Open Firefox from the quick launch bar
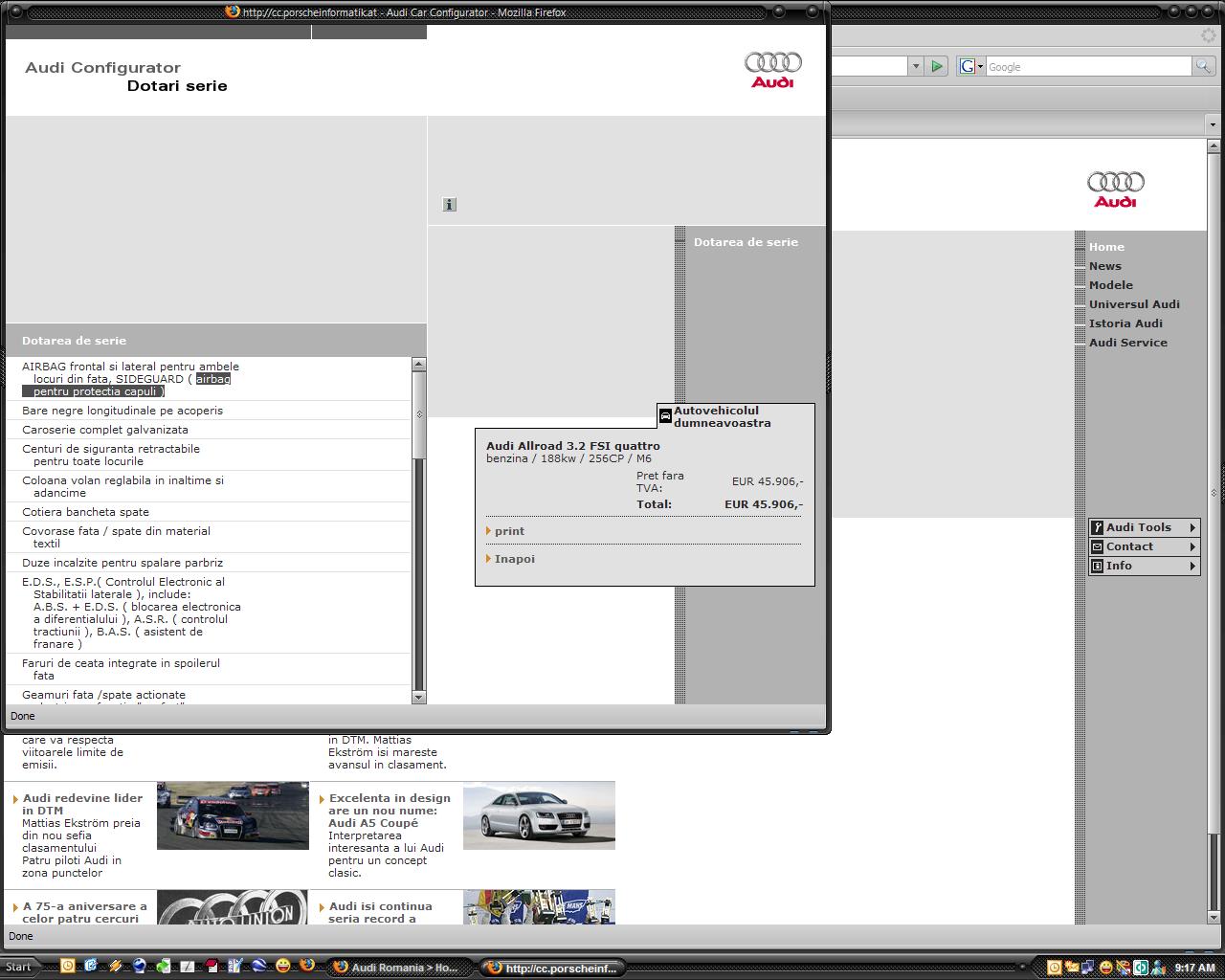This screenshot has height=980, width=1225. point(306,966)
